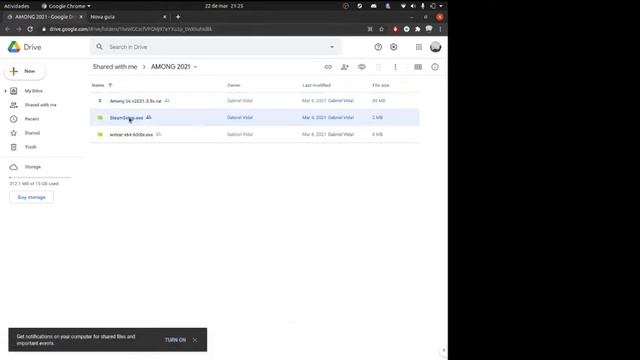Open a new Chrome tab

(178, 17)
